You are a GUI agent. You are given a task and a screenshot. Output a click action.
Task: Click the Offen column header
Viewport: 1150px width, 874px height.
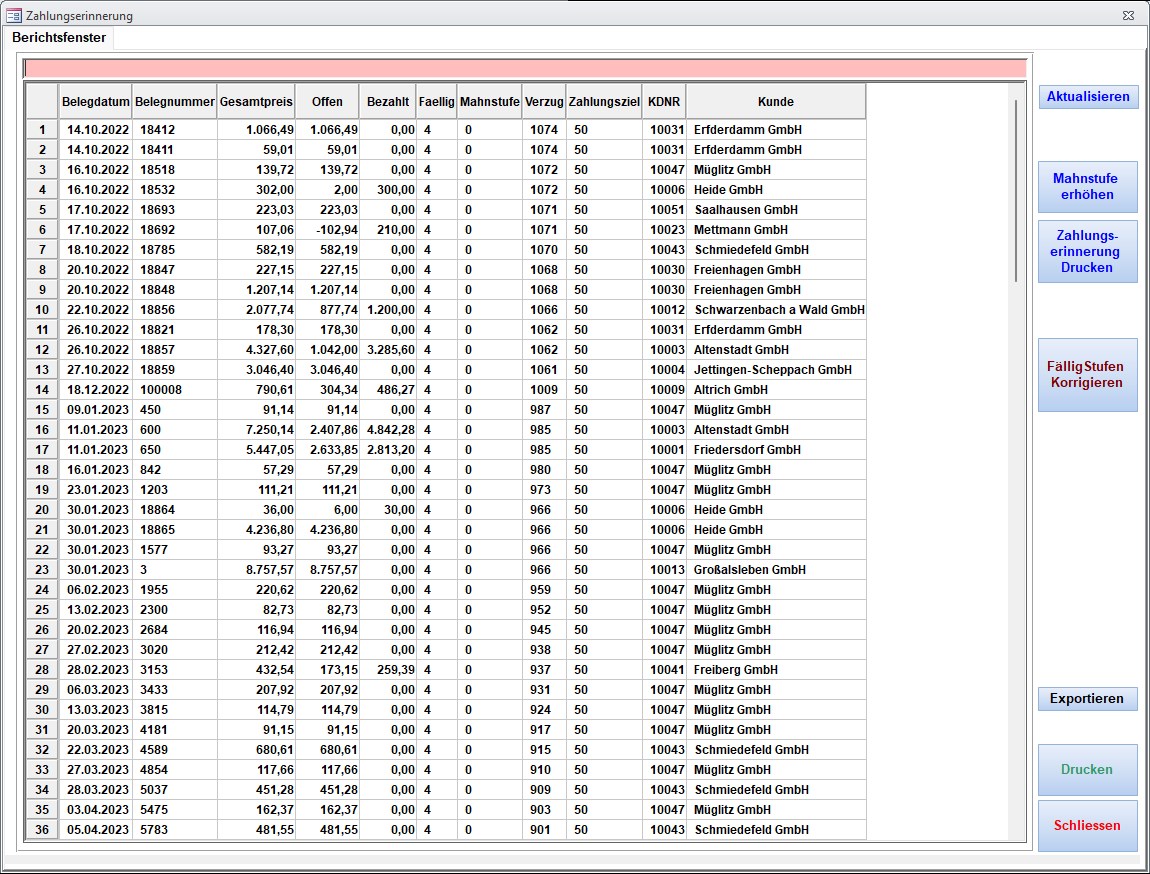tap(327, 101)
